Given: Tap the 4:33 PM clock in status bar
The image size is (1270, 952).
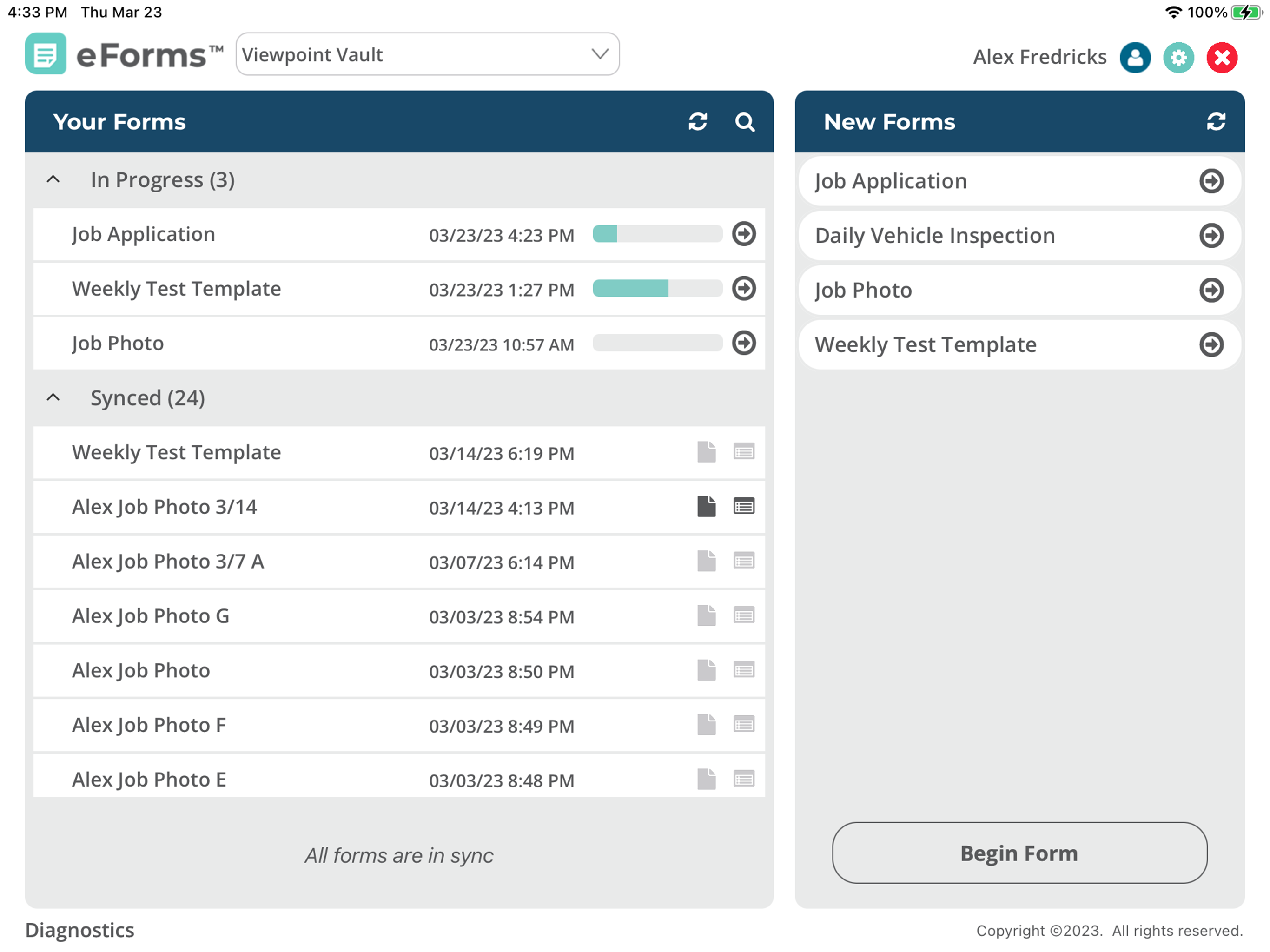Looking at the screenshot, I should pyautogui.click(x=37, y=12).
